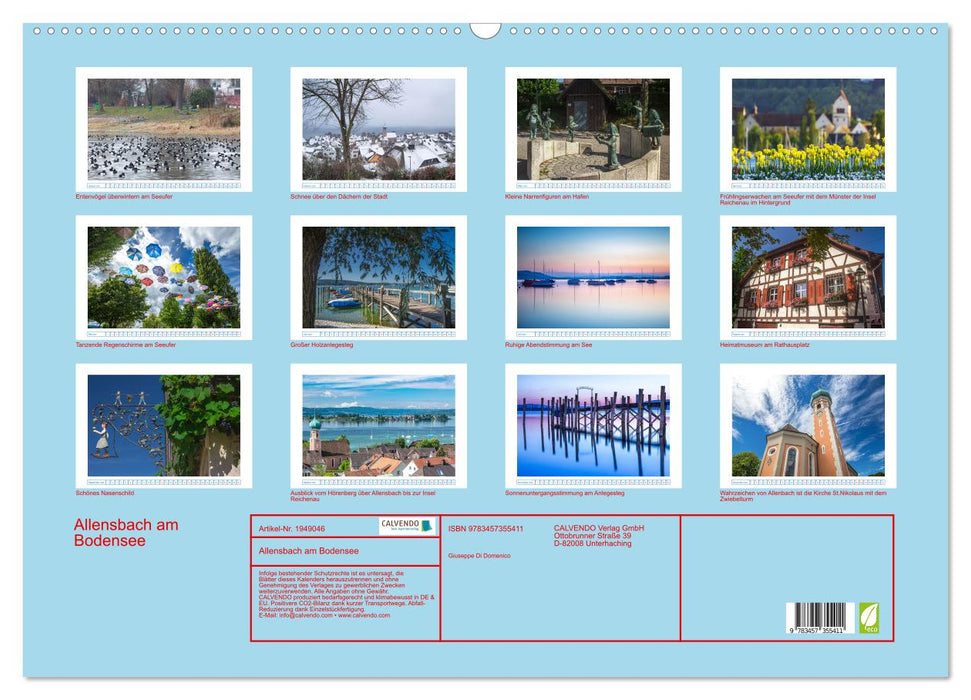Click the CALVENDO publisher logo
971x700 pixels.
405,524
